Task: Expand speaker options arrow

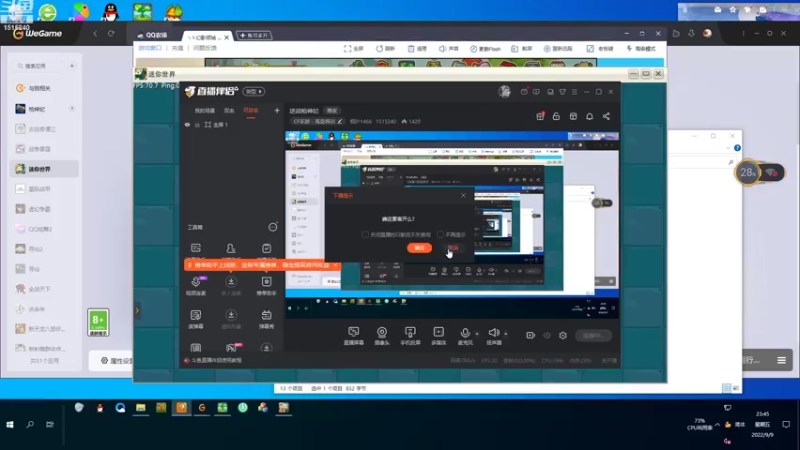Action: 506,334
